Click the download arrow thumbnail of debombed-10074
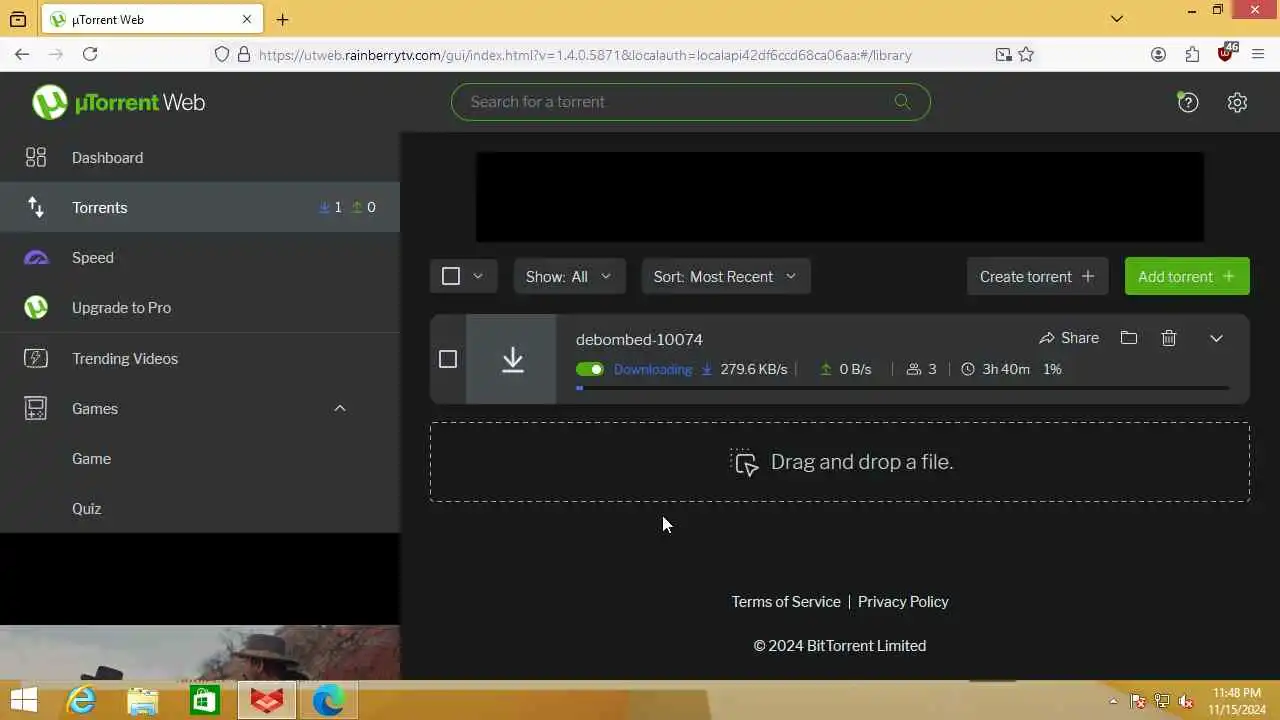1280x720 pixels. [x=512, y=359]
